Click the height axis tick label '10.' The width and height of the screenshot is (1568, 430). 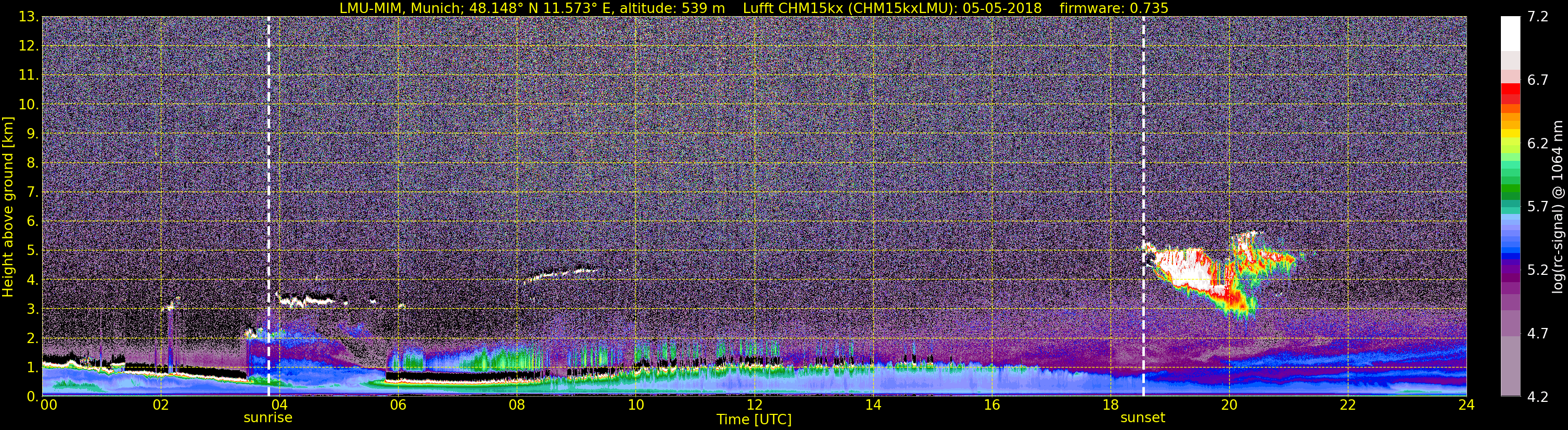pos(29,104)
